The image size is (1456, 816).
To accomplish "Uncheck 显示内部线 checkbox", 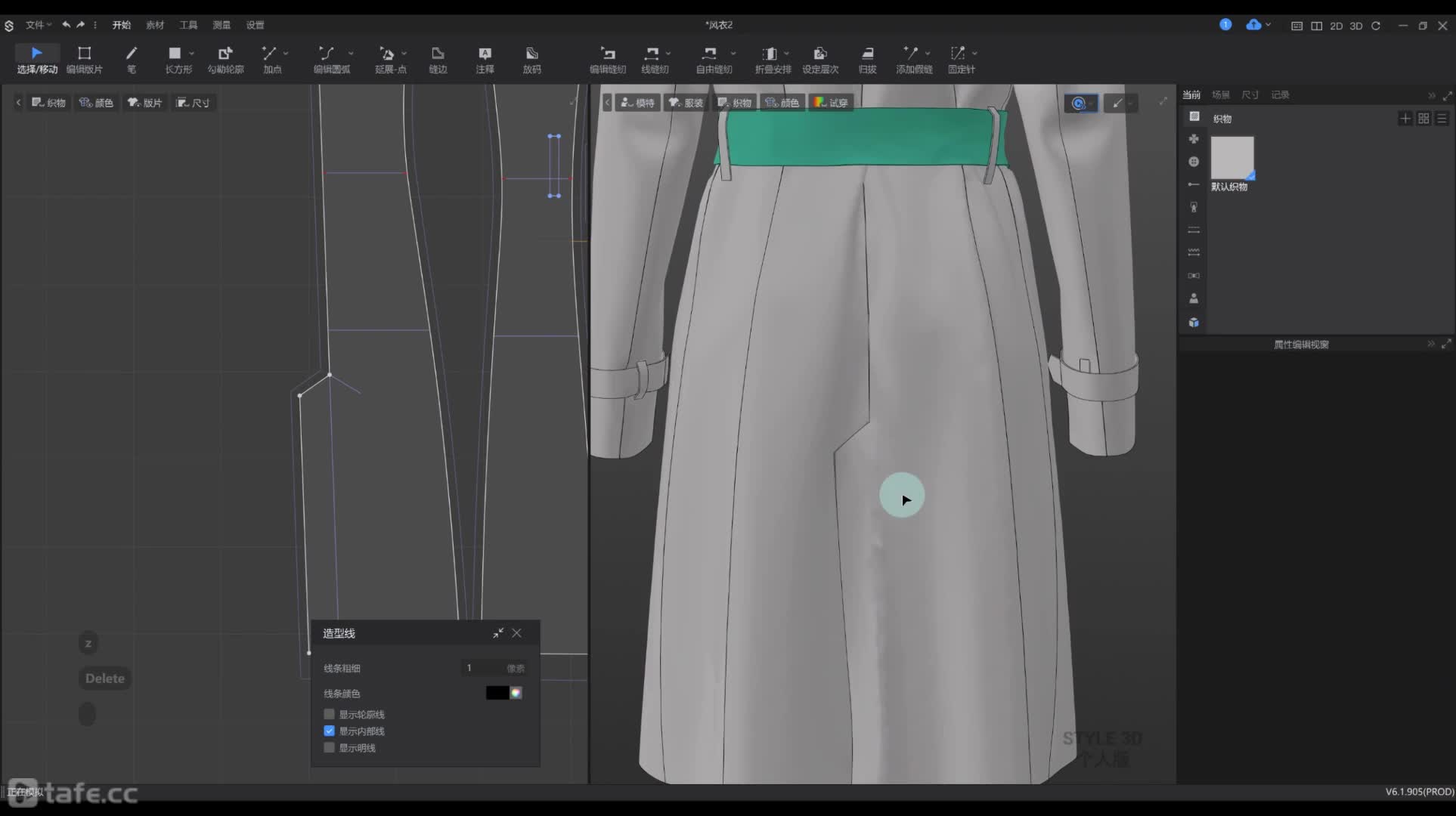I will pyautogui.click(x=329, y=731).
